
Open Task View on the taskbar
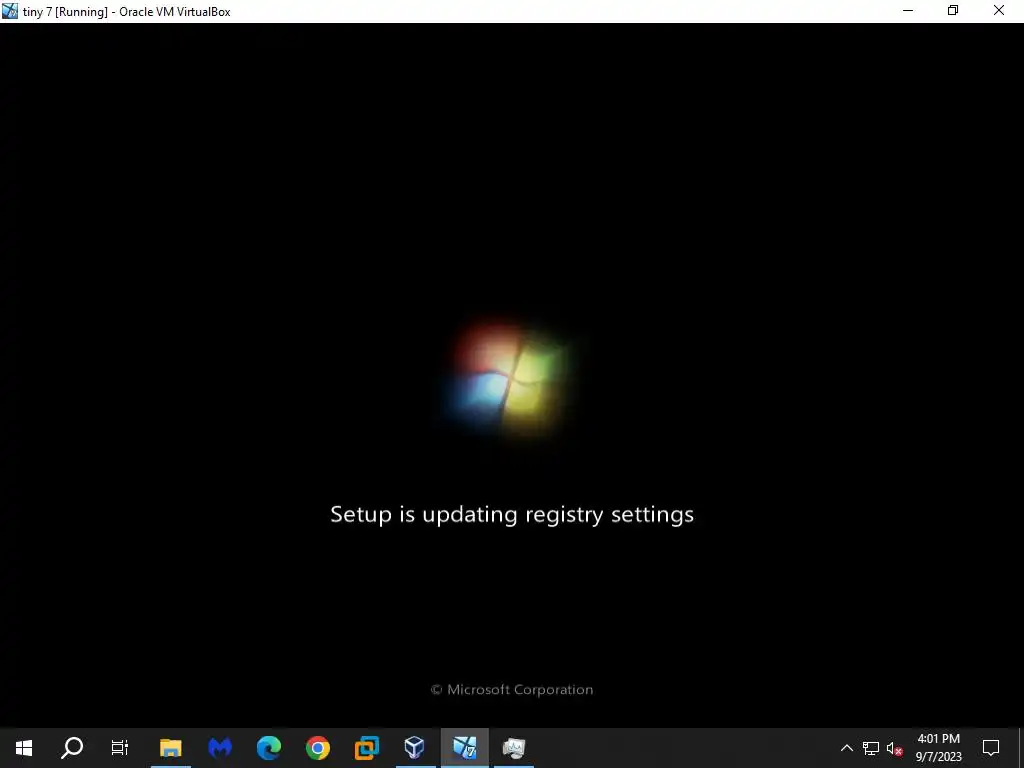point(120,748)
